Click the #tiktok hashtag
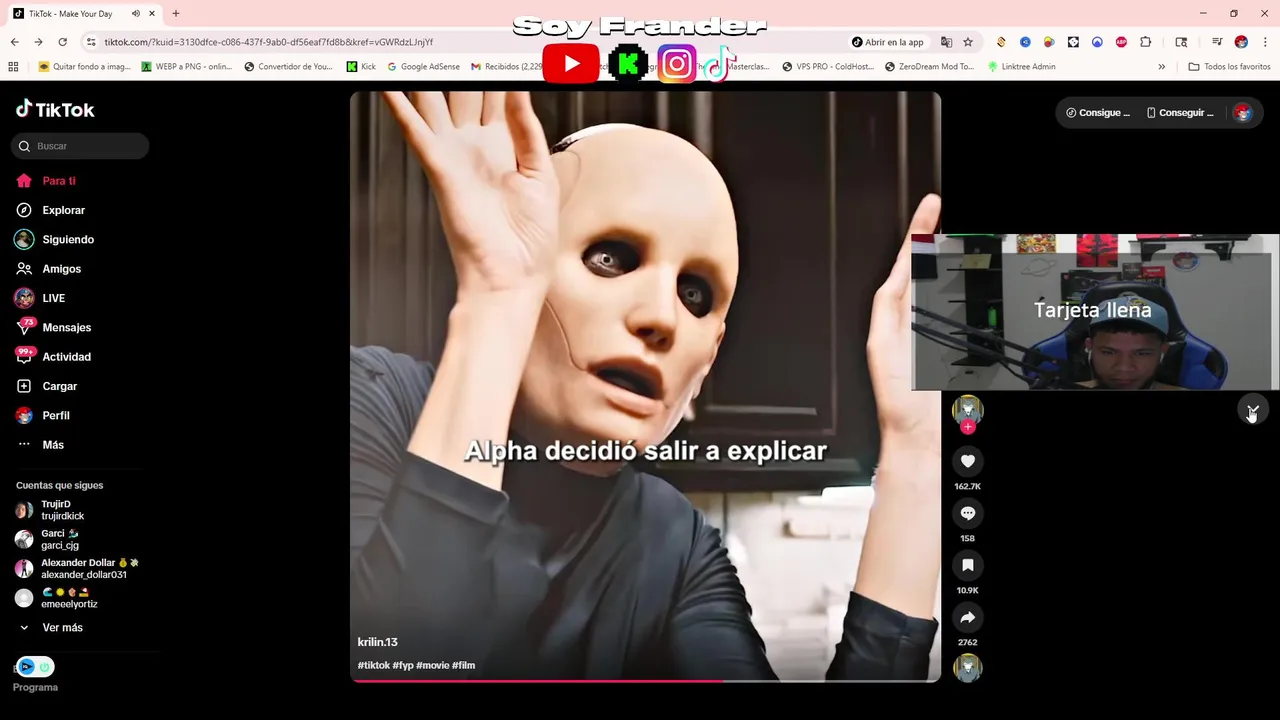Screen dimensions: 1280x720 tap(374, 665)
